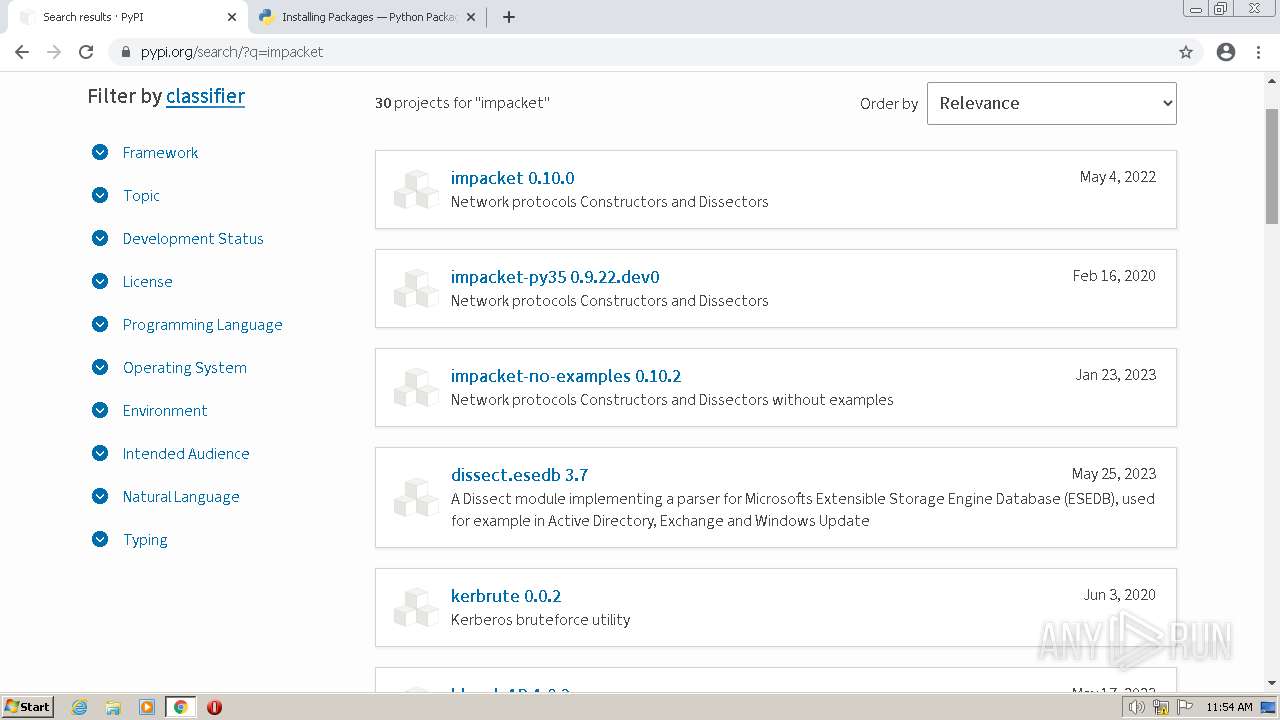Click the dissect.esedb package cube icon
The width and height of the screenshot is (1280, 720).
click(x=415, y=497)
